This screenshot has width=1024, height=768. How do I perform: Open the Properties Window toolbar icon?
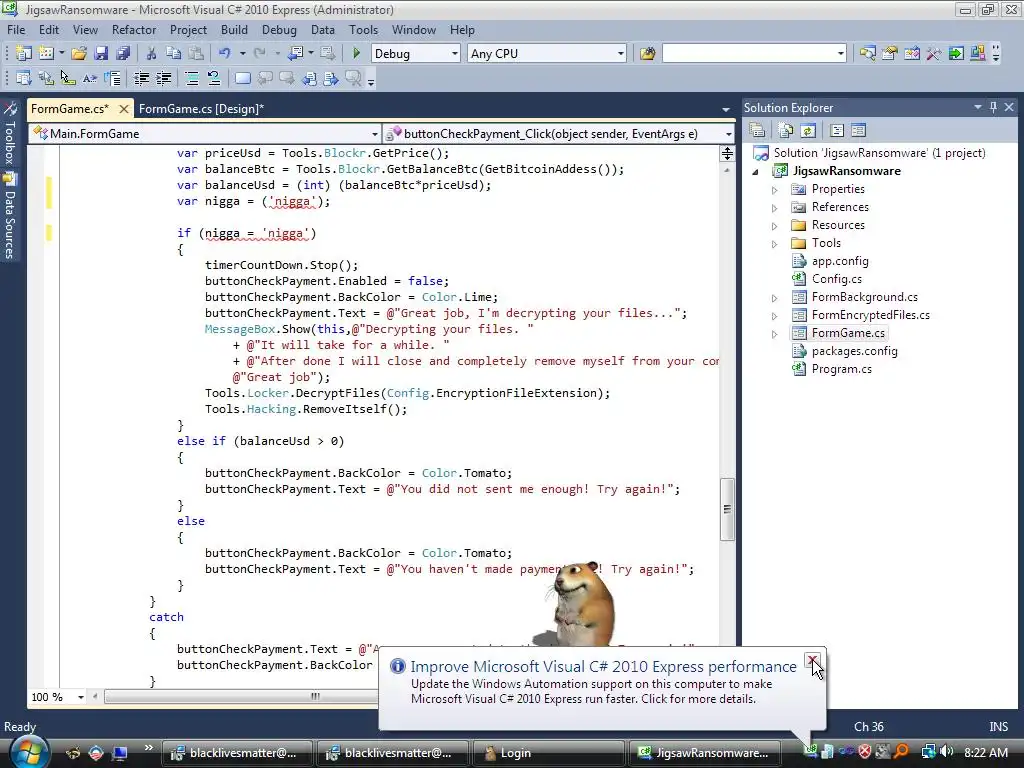[x=889, y=54]
